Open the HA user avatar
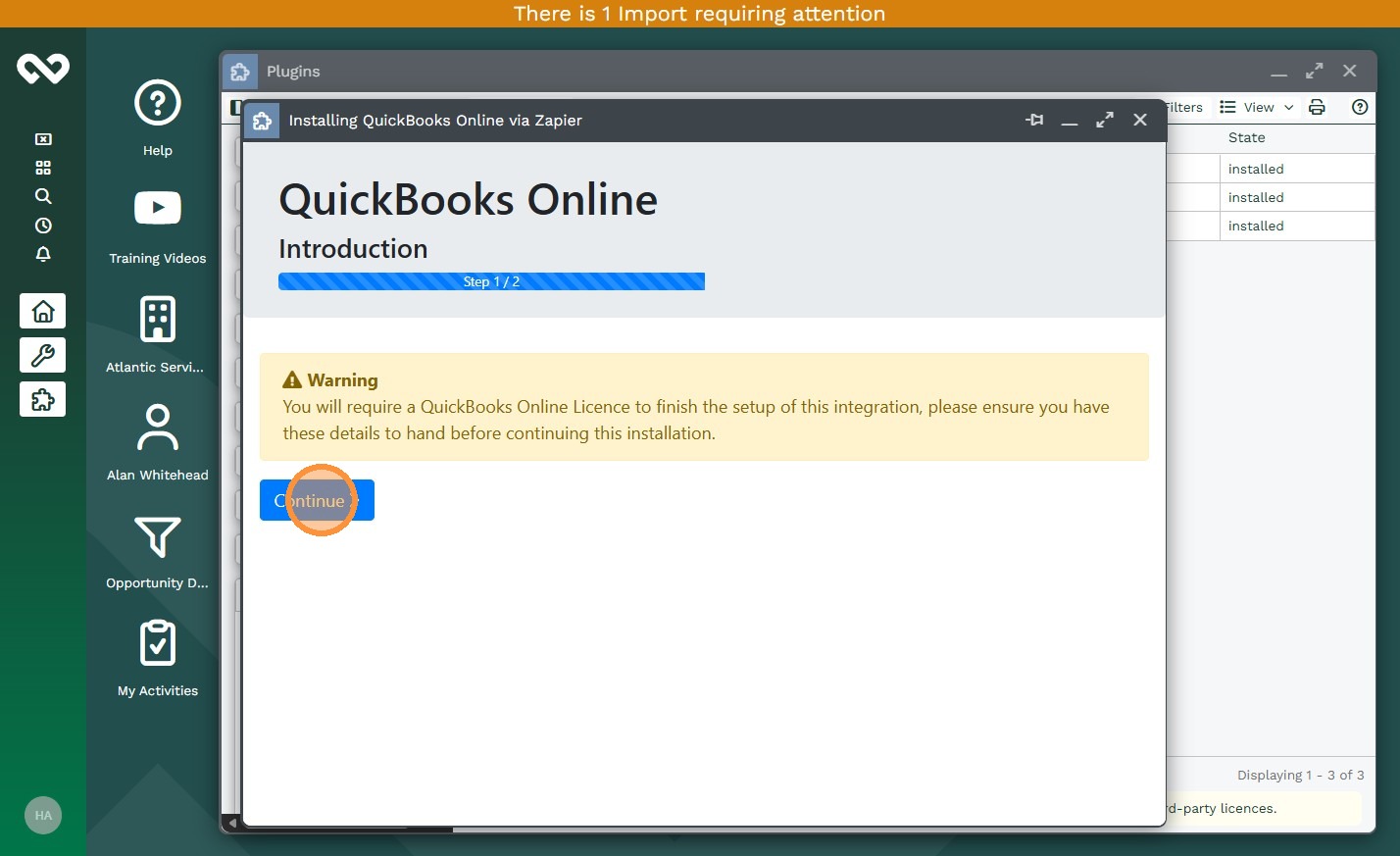Image resolution: width=1400 pixels, height=856 pixels. 43,815
